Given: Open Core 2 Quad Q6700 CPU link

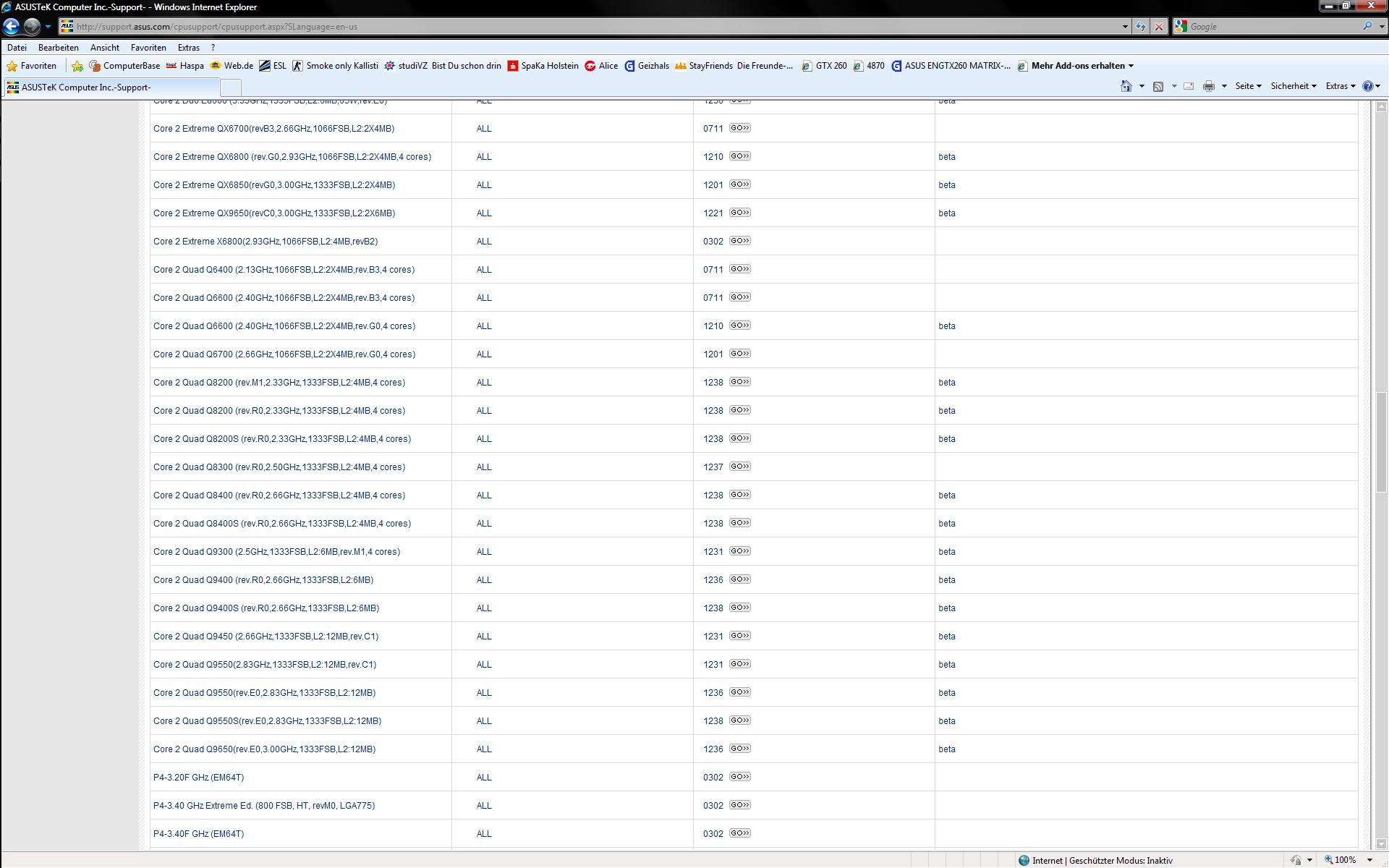Looking at the screenshot, I should click(x=284, y=354).
